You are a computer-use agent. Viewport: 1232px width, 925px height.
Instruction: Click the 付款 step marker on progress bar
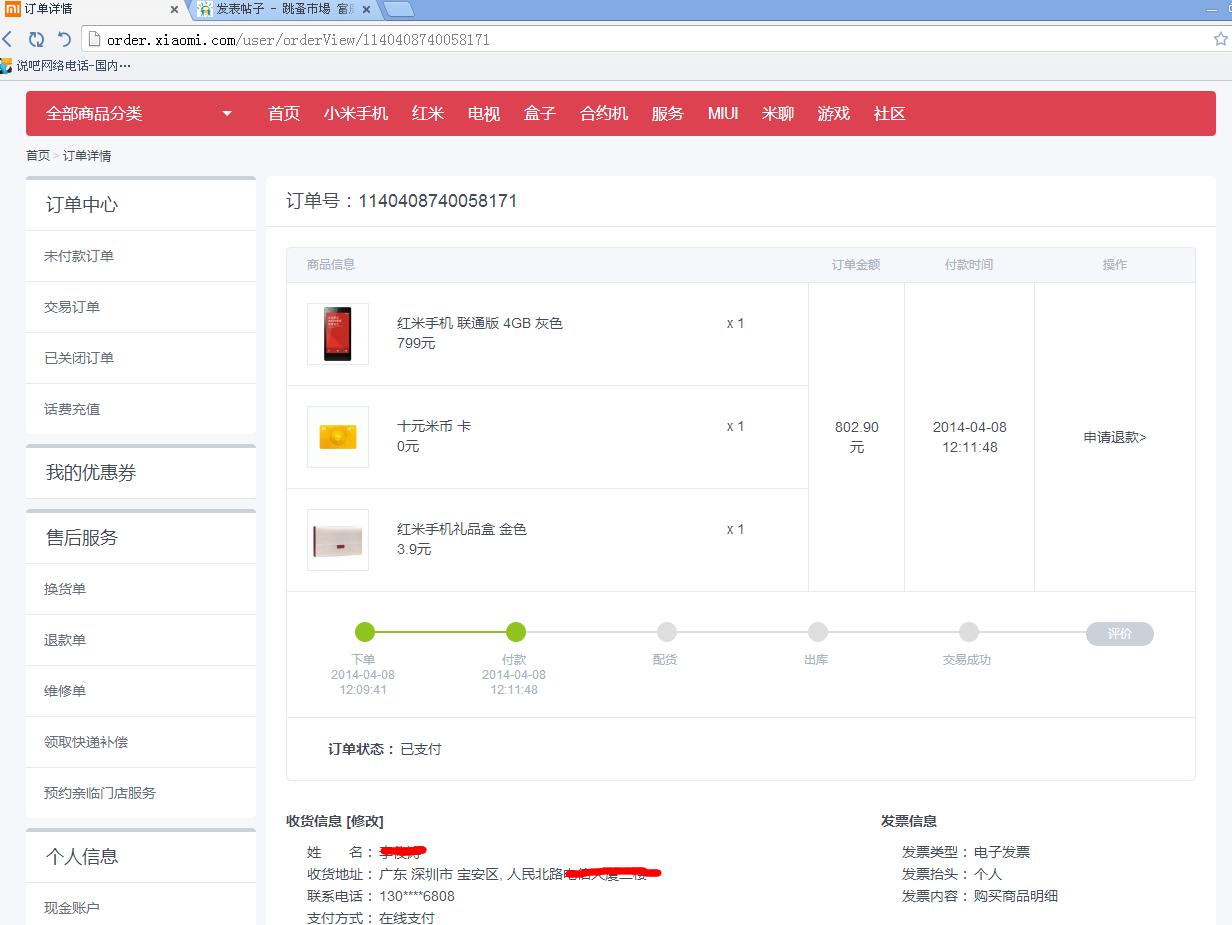point(515,632)
